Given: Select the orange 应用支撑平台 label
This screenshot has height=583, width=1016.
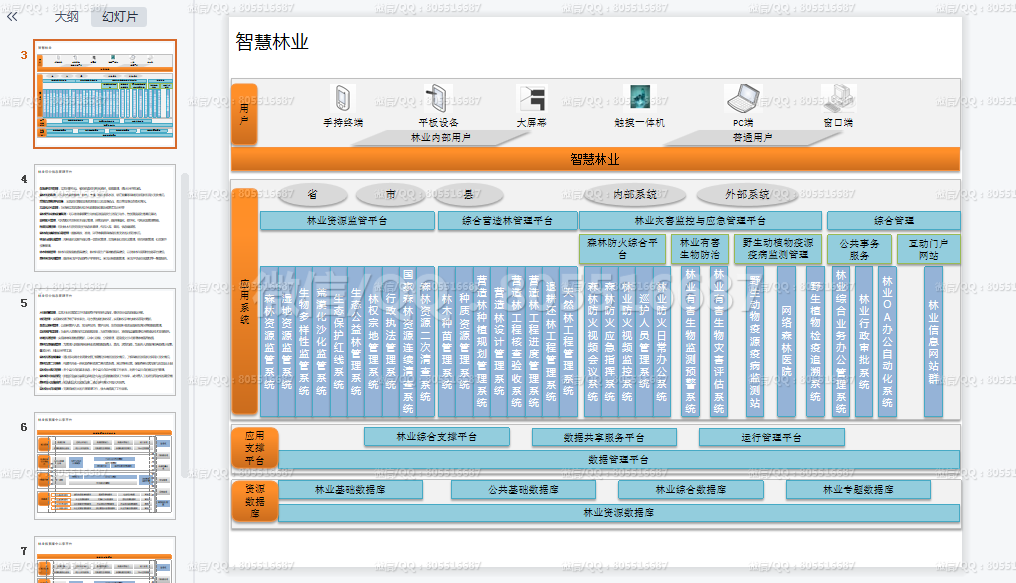Looking at the screenshot, I should [x=255, y=448].
